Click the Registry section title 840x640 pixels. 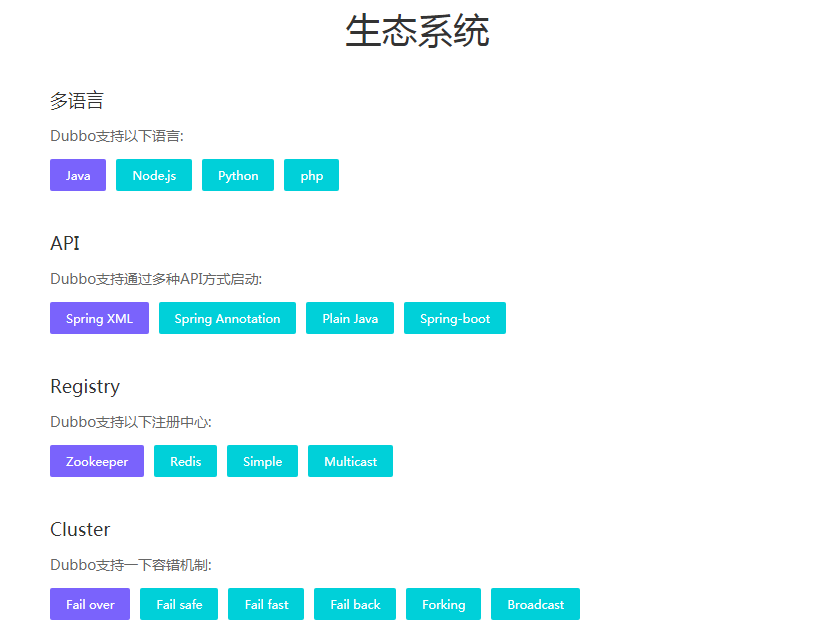(85, 386)
